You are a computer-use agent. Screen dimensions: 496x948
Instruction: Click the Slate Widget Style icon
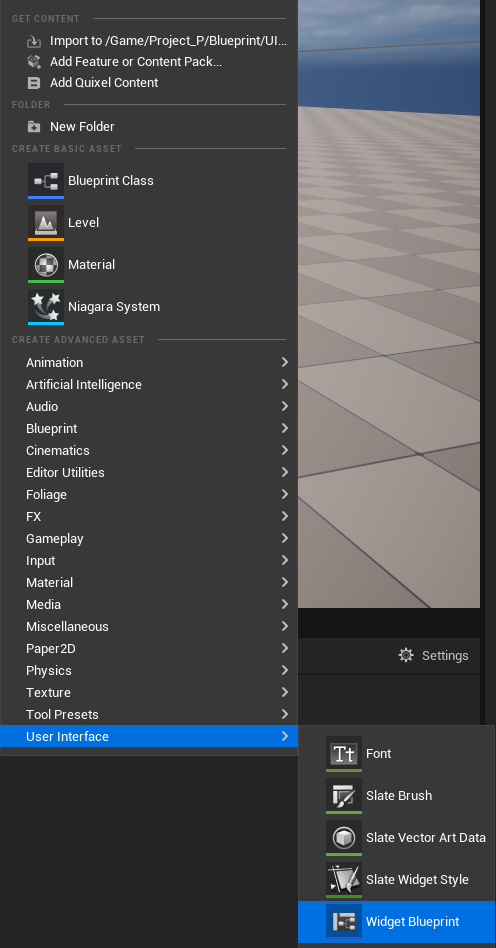[x=344, y=880]
